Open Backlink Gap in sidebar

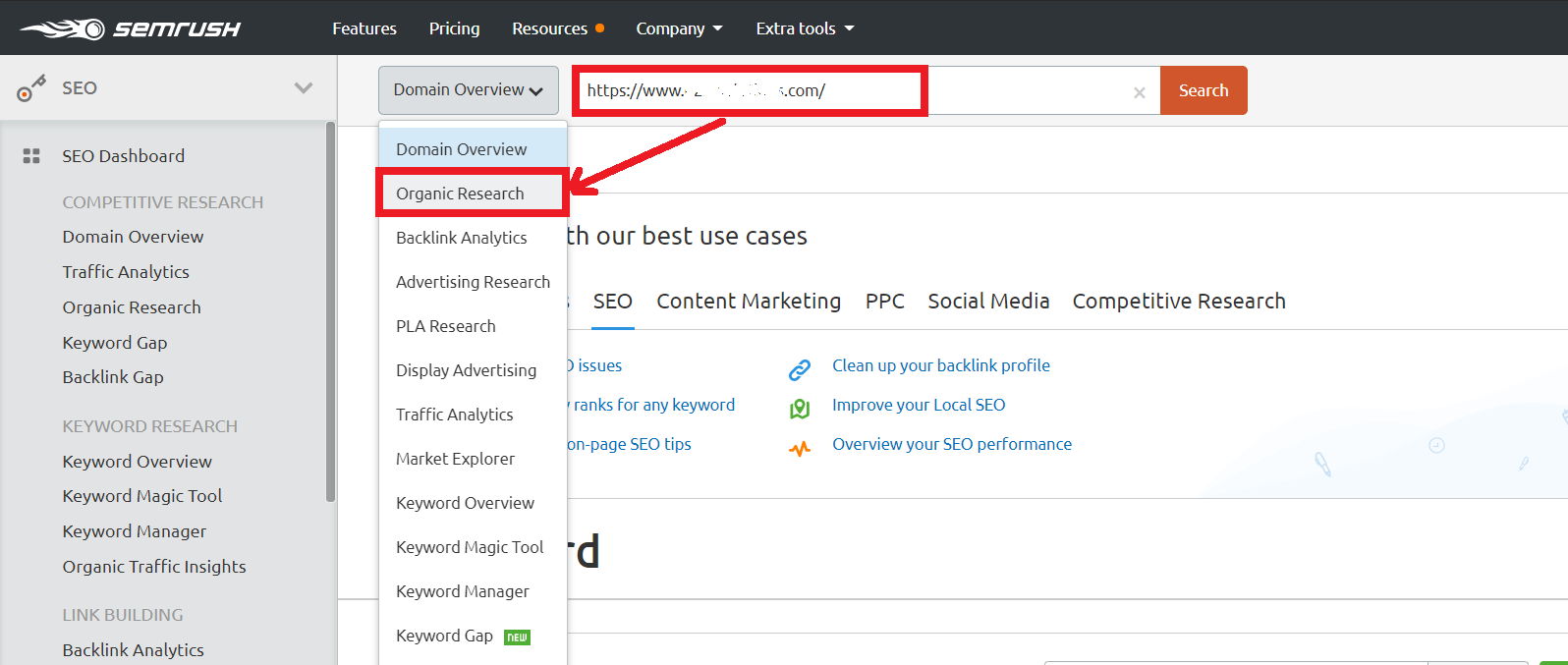tap(113, 377)
